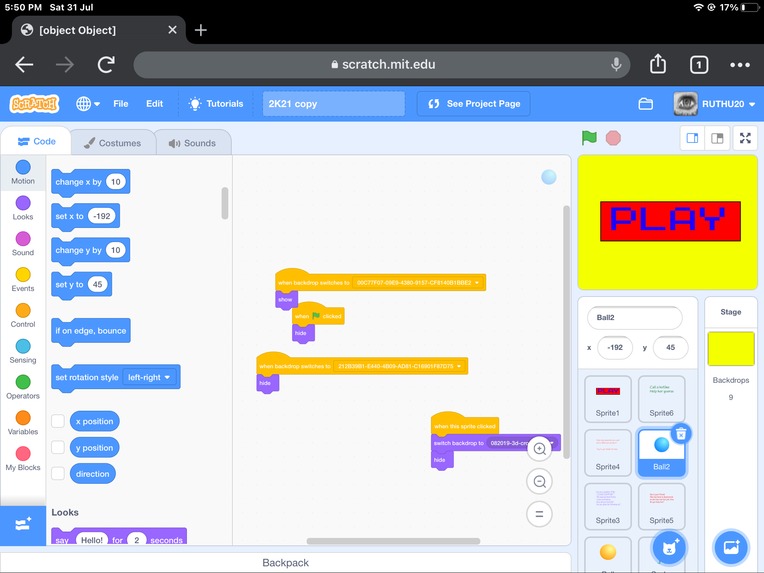Open the Backpack panel
Screen dimensions: 764x573
click(286, 562)
